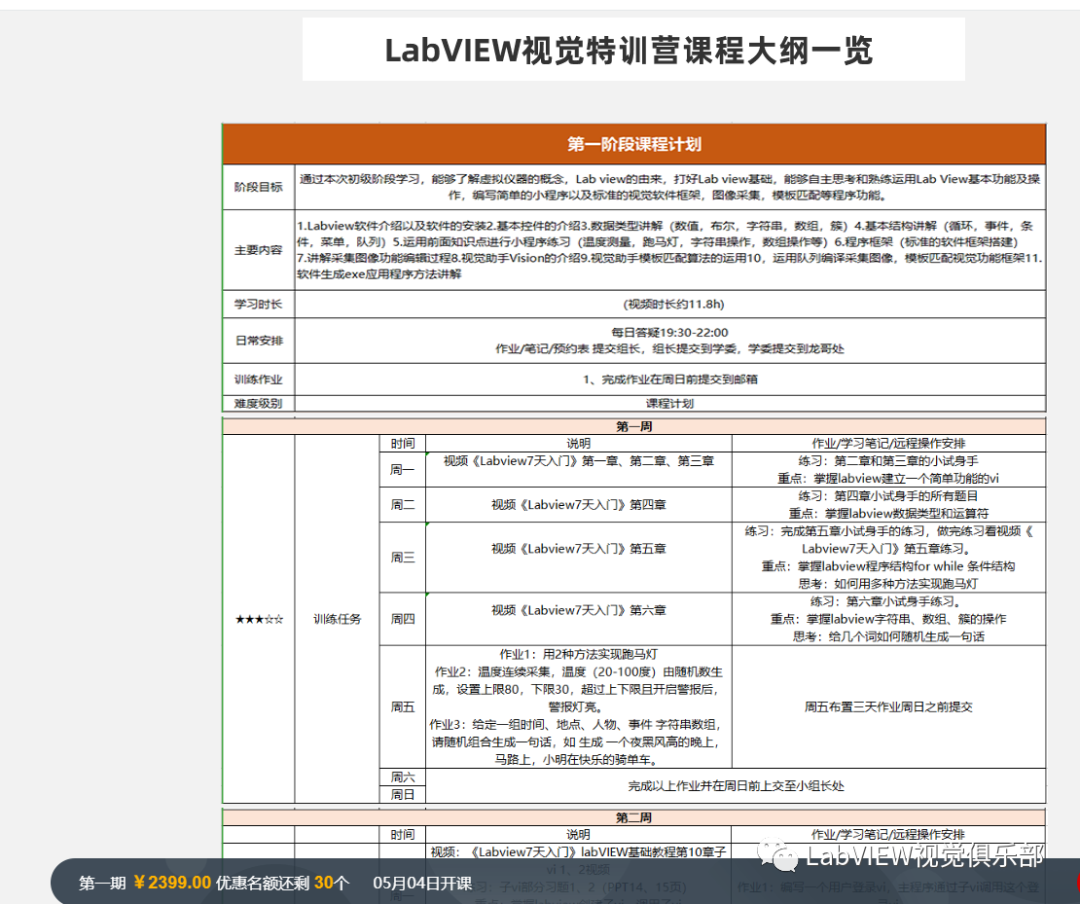Select the 每日答疑19:30-22:00 line
This screenshot has height=904, width=1080.
click(x=669, y=332)
